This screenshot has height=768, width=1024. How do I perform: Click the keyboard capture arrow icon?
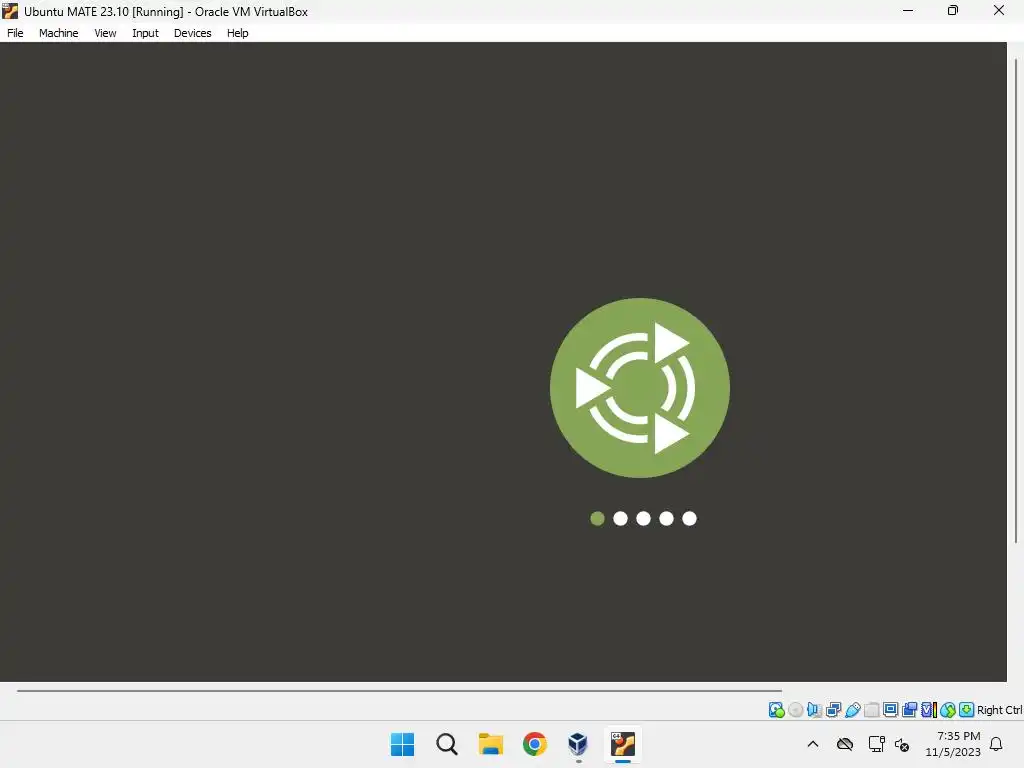[967, 710]
